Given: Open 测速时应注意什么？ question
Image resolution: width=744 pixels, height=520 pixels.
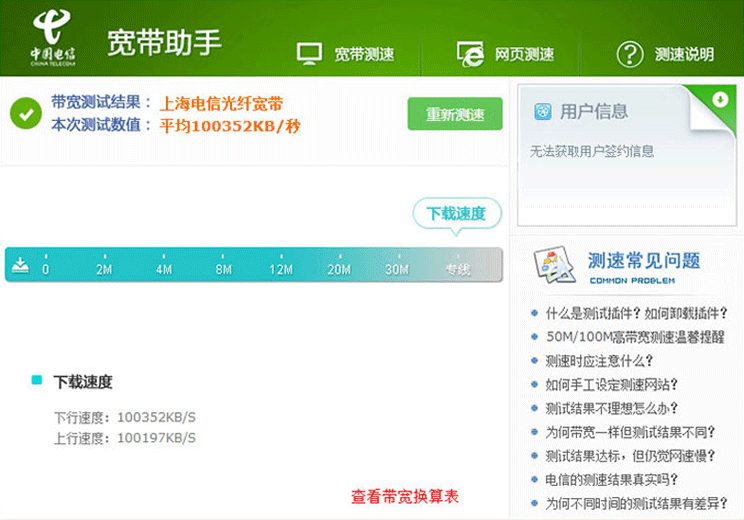Looking at the screenshot, I should tap(599, 361).
